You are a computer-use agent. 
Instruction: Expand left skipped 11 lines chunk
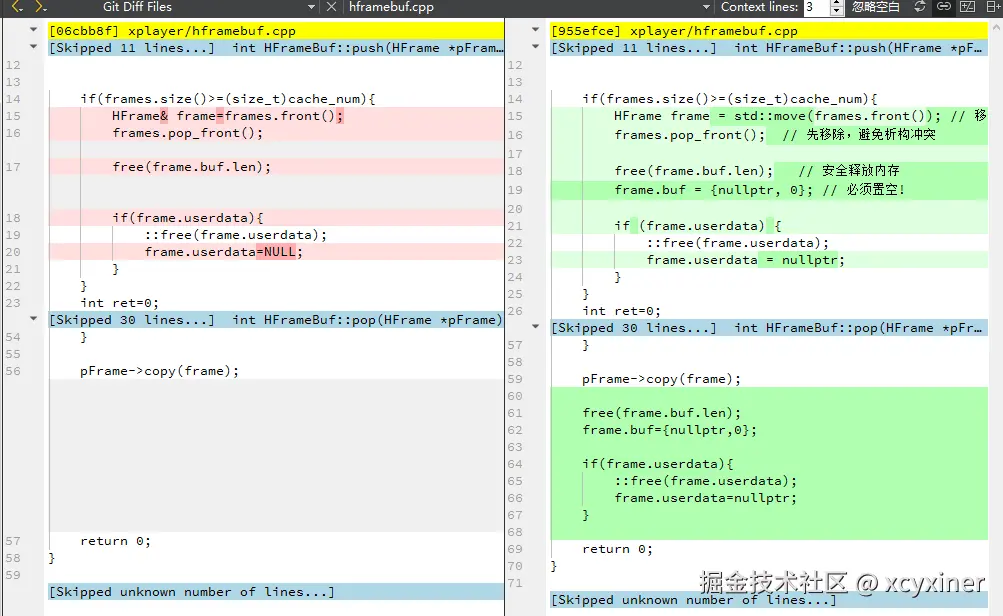click(33, 47)
